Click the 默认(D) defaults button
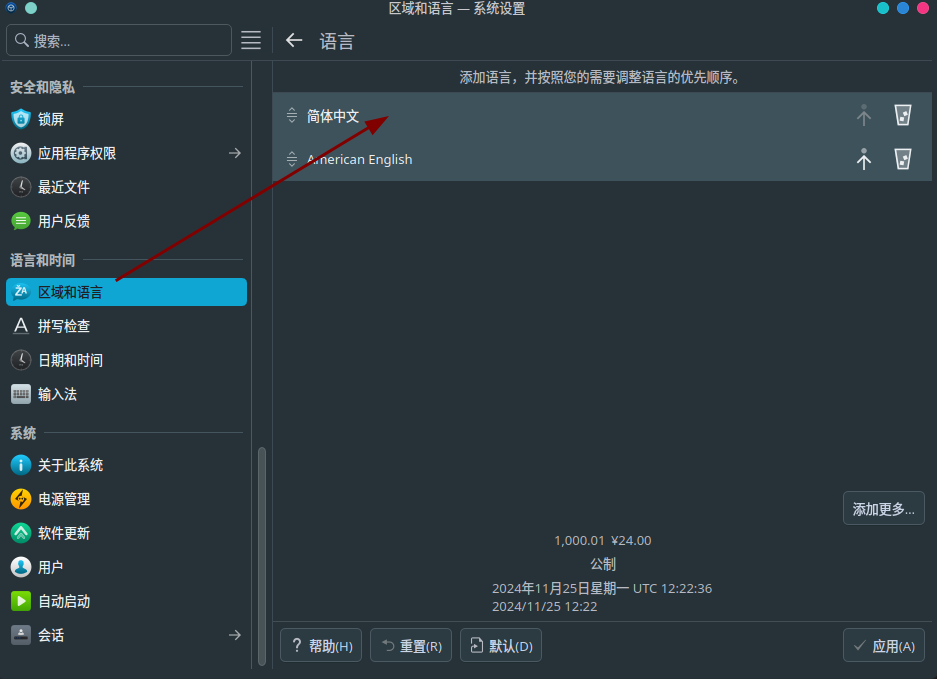The width and height of the screenshot is (937, 679). point(501,646)
